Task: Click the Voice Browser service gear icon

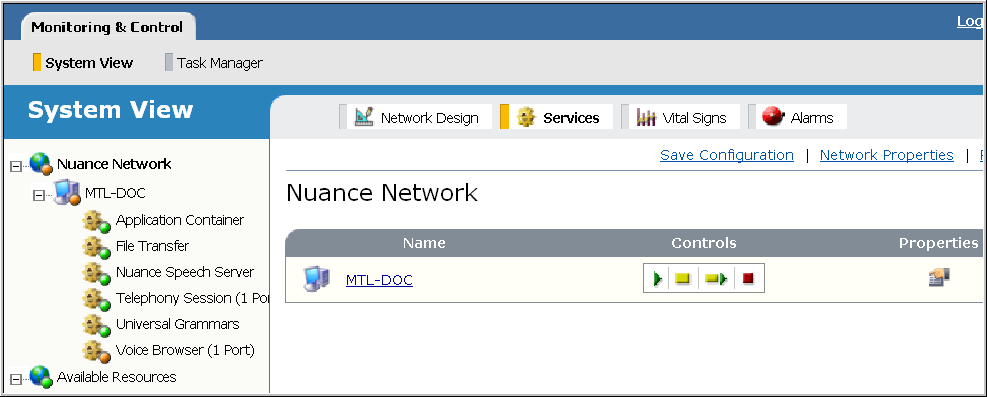Action: click(96, 351)
